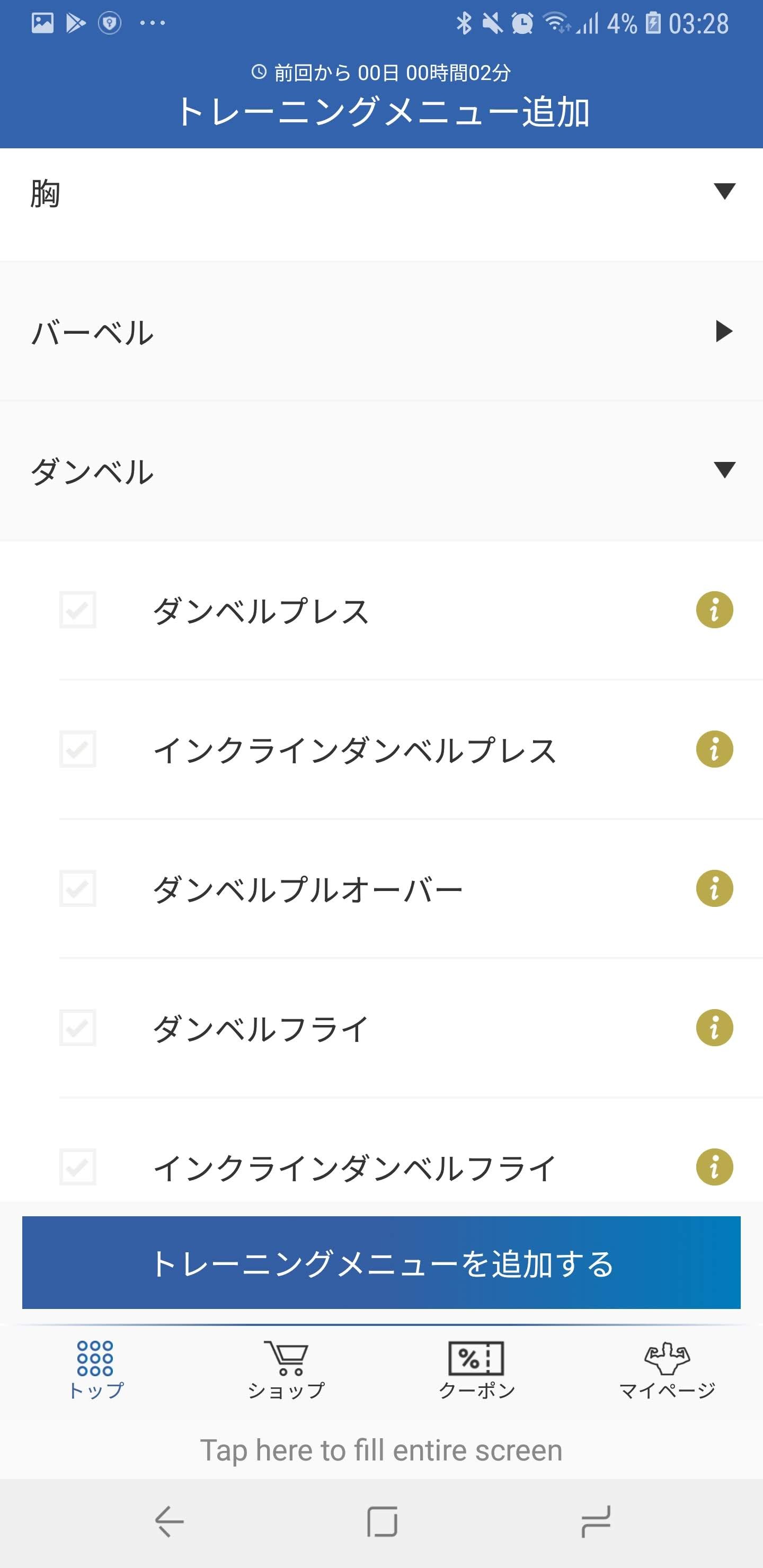
Task: Collapse the ダンベル section
Action: (381, 470)
